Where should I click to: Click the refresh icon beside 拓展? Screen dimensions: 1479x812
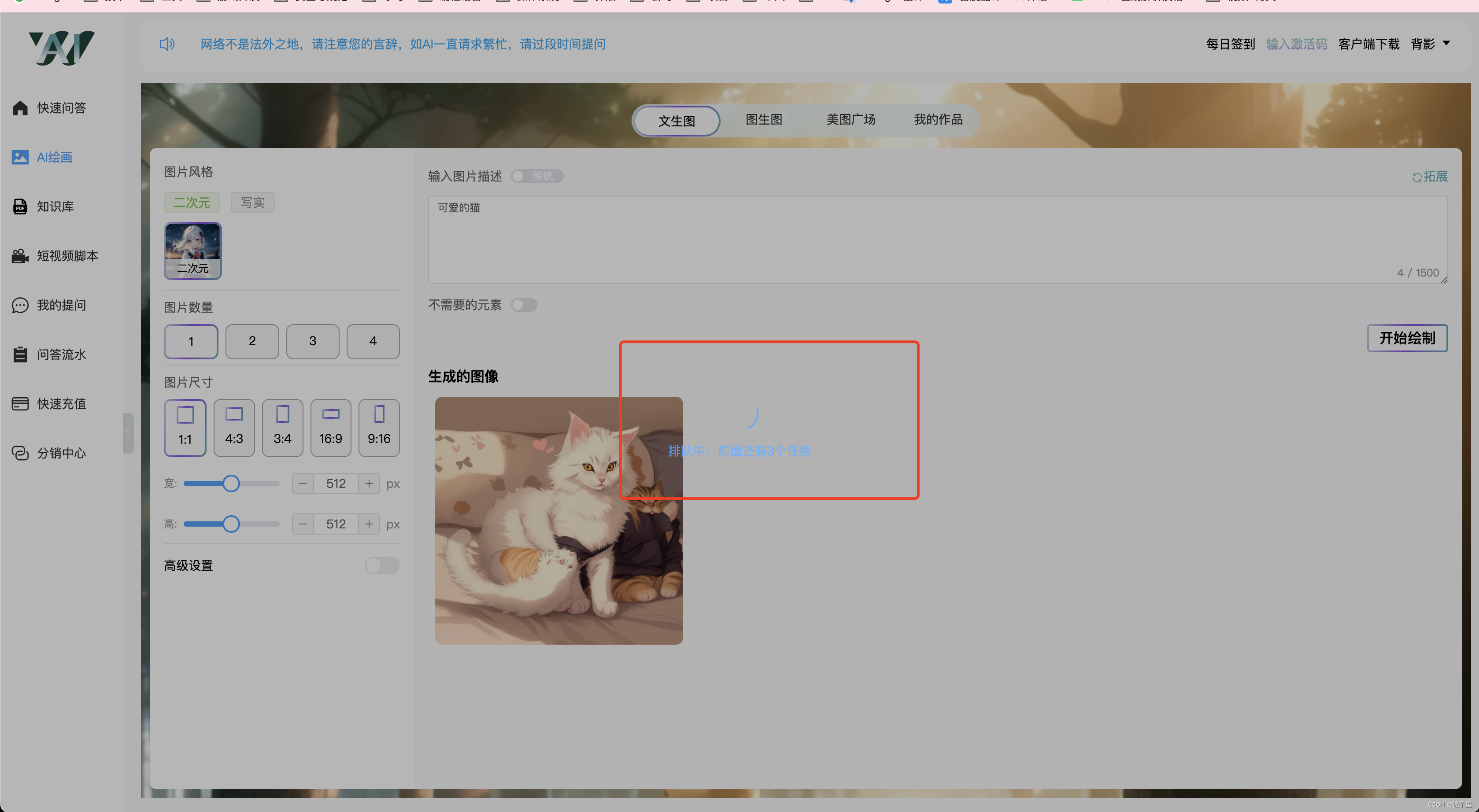pos(1417,177)
